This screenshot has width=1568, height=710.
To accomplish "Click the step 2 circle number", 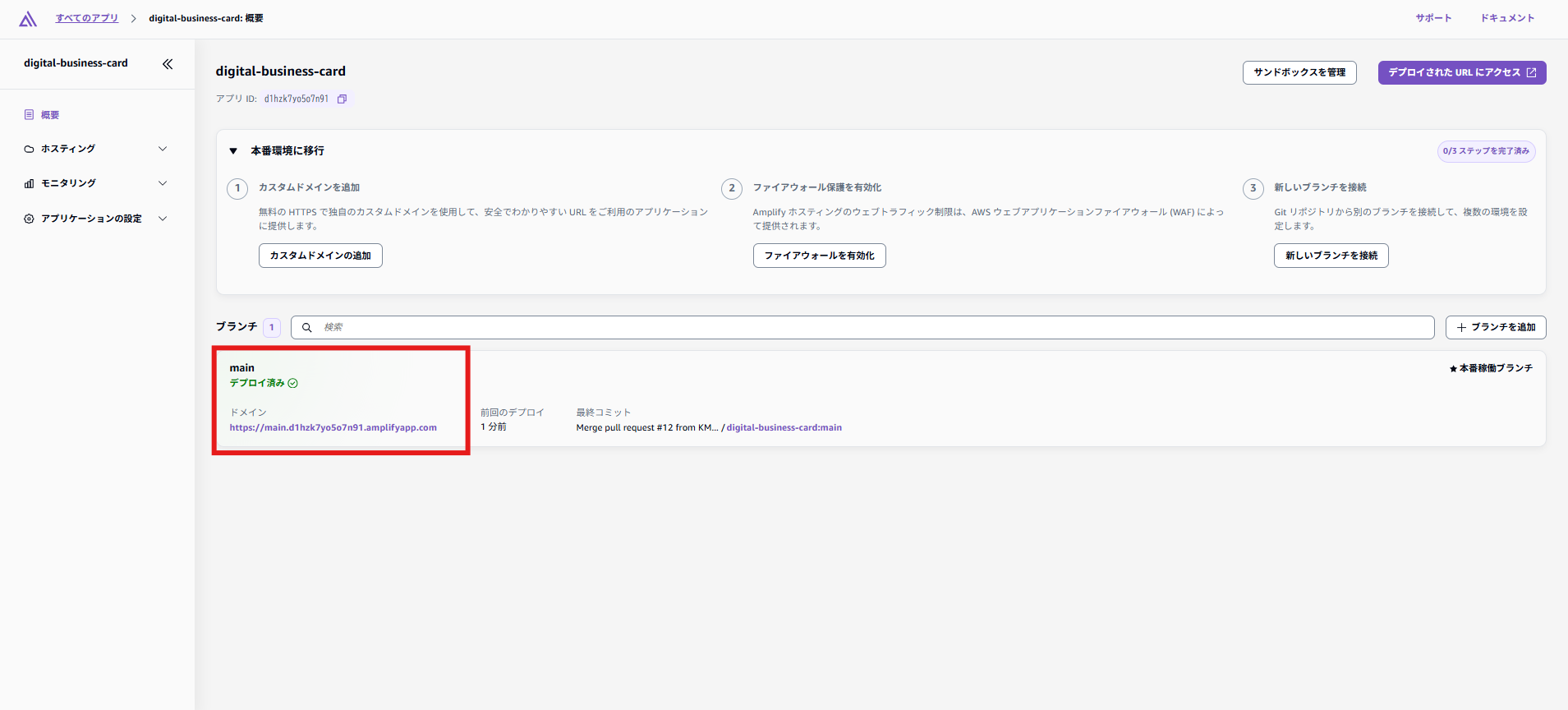I will click(x=732, y=188).
